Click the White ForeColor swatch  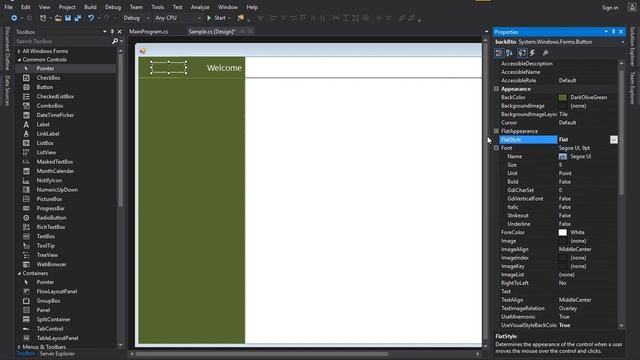tap(562, 232)
